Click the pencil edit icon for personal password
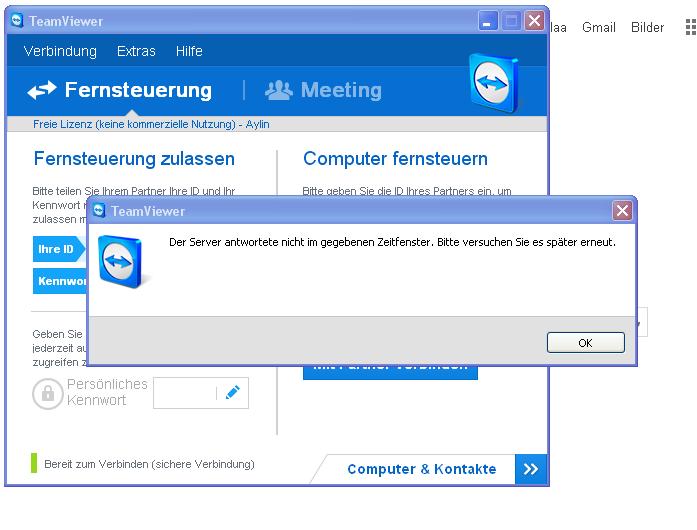The width and height of the screenshot is (697, 530). tap(233, 393)
